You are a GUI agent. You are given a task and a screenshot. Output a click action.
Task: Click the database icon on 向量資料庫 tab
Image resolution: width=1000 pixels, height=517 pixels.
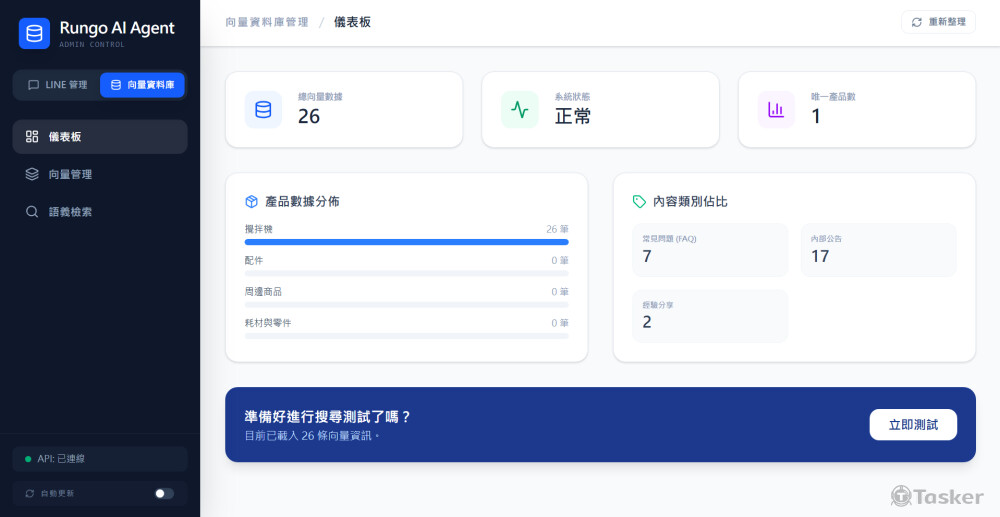coord(116,85)
